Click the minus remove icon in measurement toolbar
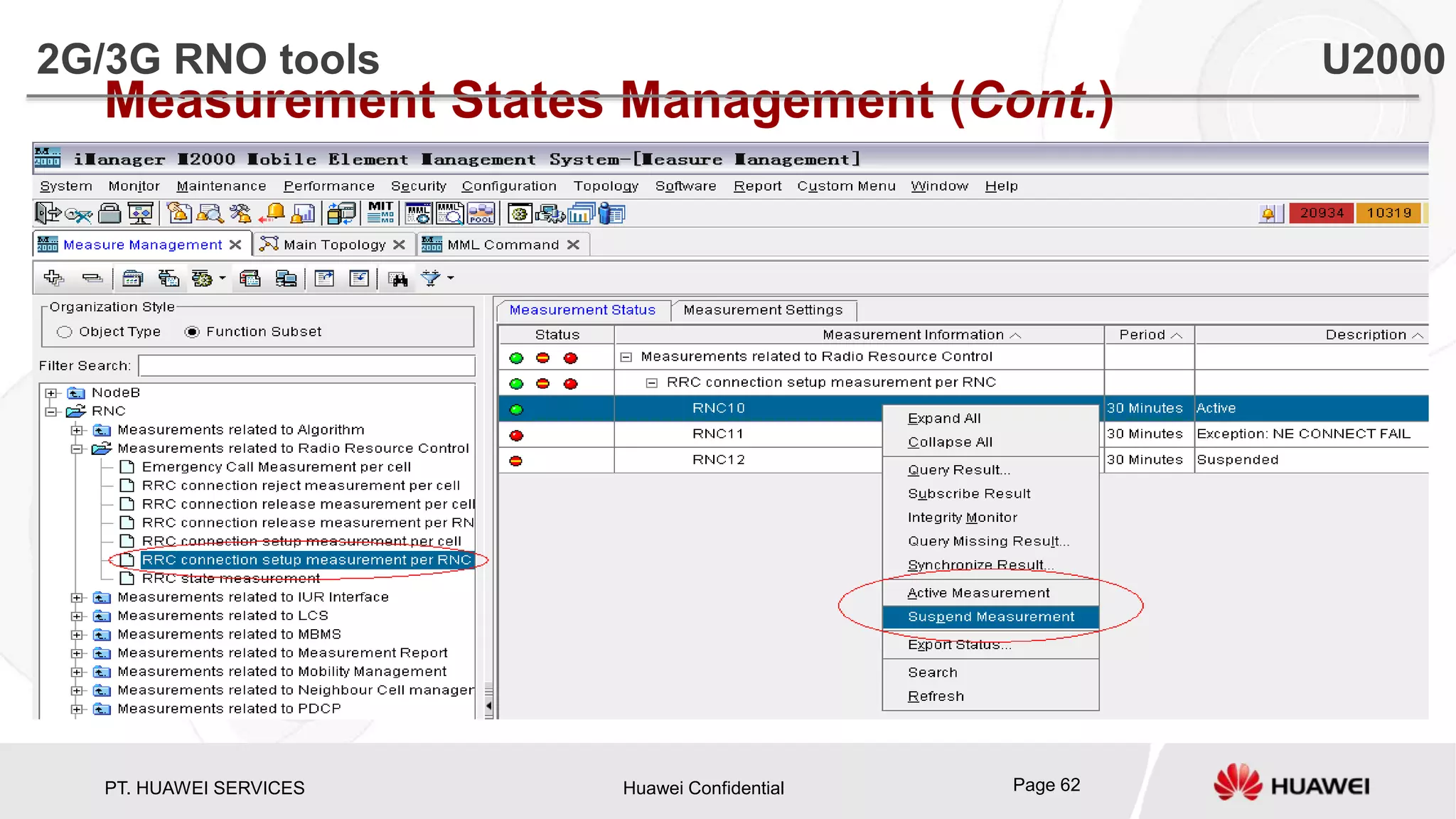 (92, 278)
